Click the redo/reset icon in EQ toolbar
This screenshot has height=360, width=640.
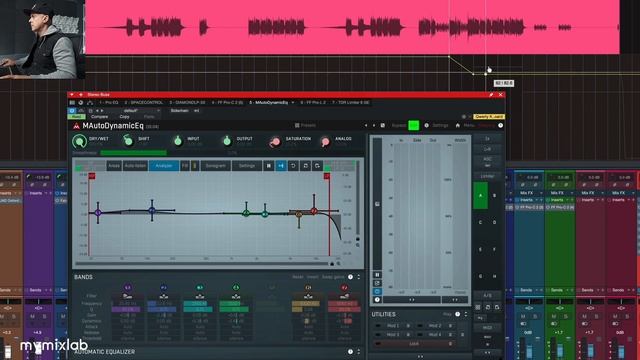(305, 166)
